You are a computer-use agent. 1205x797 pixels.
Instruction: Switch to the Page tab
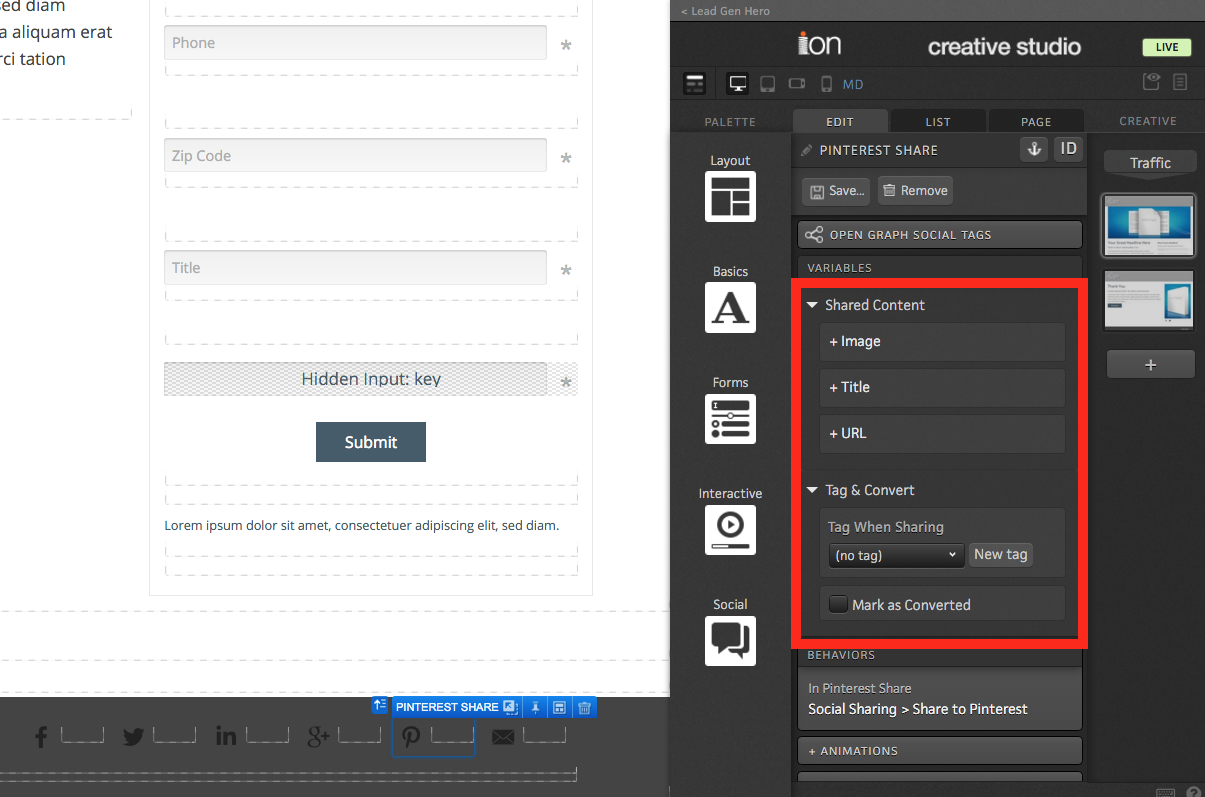1036,121
